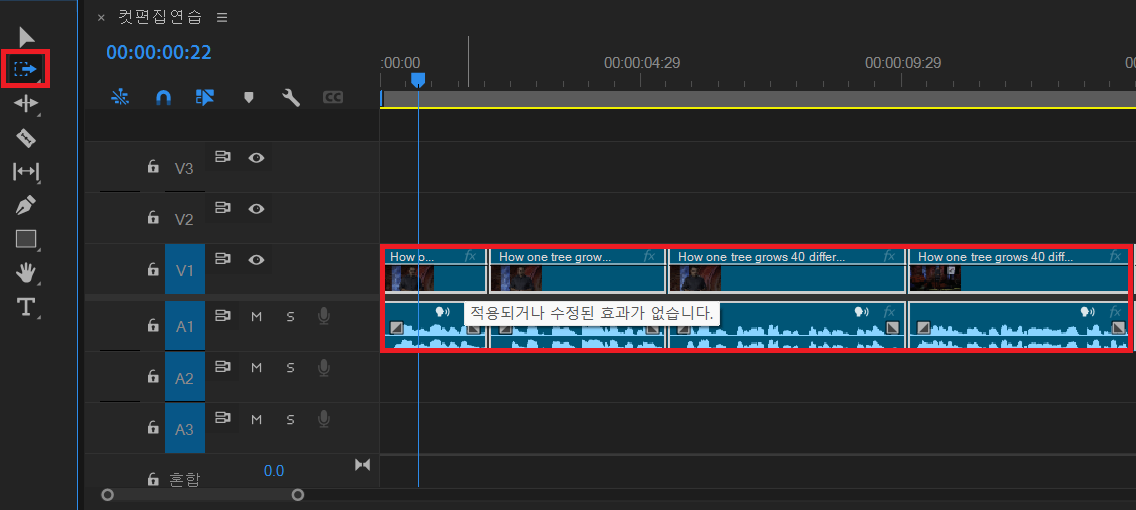Screen dimensions: 1136x510
Task: Toggle the A2 track lock
Action: pyautogui.click(x=153, y=377)
